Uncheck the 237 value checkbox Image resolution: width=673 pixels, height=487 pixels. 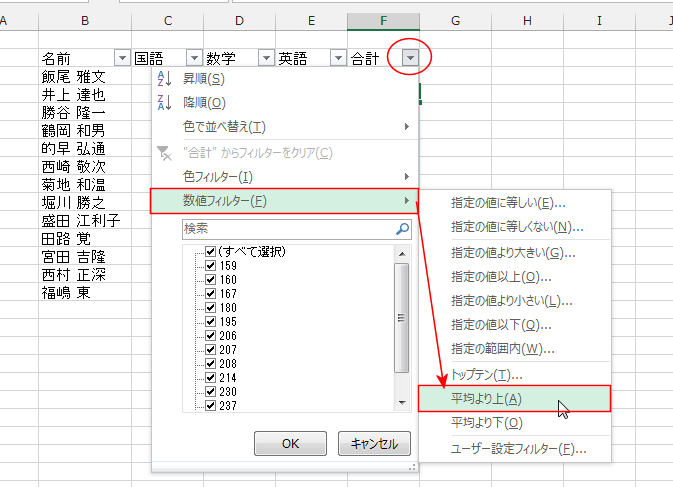click(210, 405)
